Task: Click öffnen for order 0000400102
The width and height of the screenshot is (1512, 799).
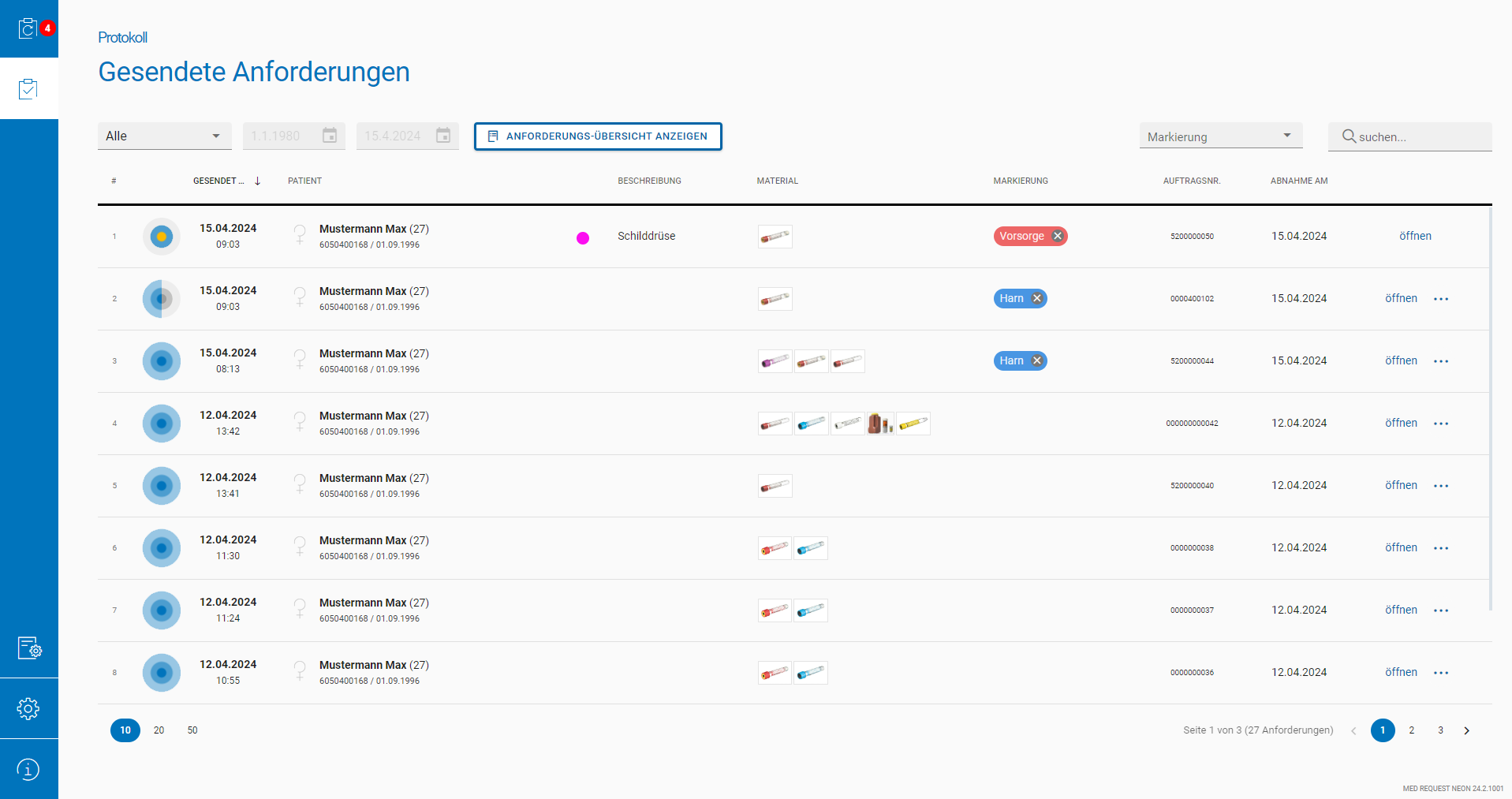Action: (1401, 298)
